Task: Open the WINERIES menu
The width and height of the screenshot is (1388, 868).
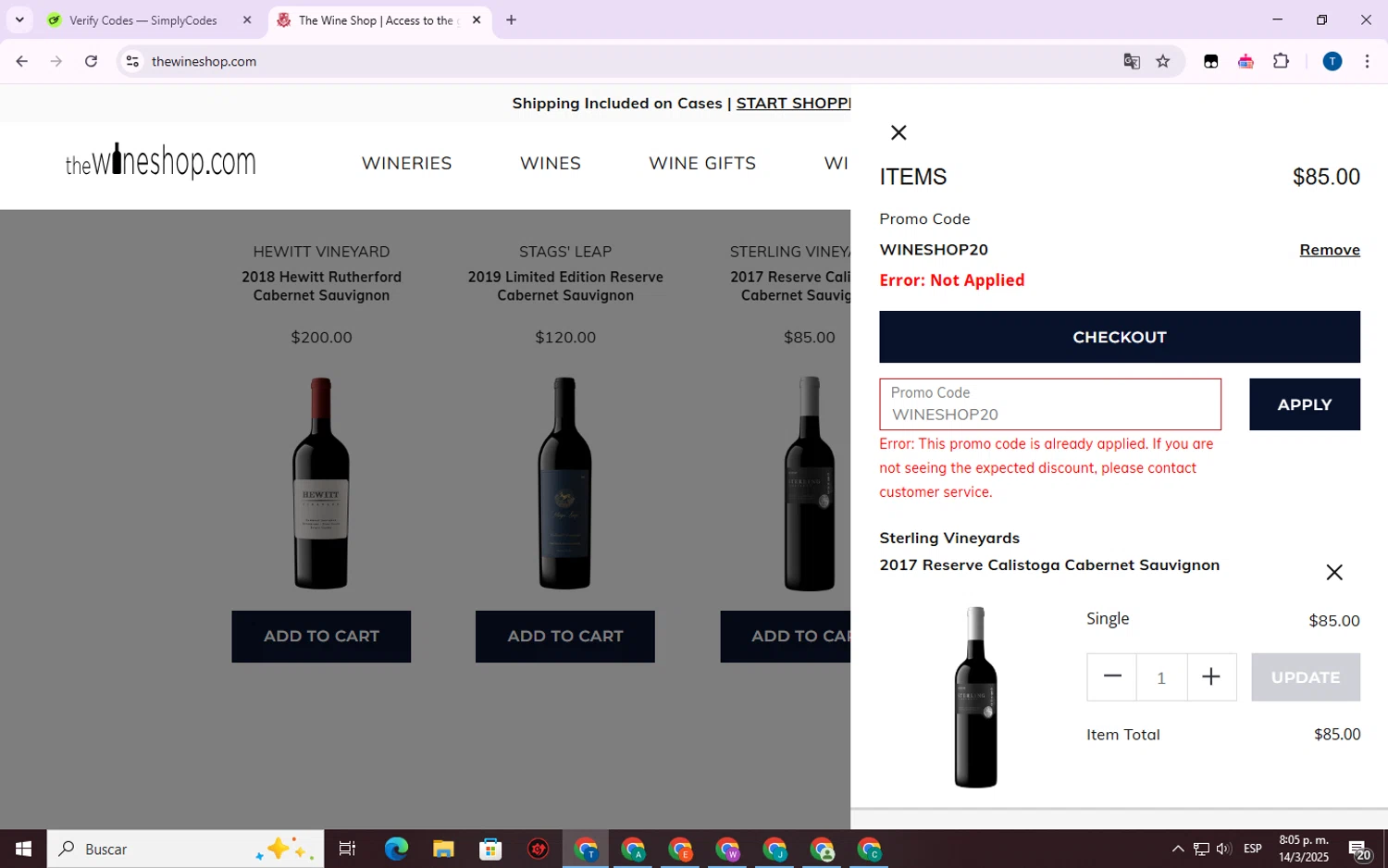Action: click(x=406, y=163)
